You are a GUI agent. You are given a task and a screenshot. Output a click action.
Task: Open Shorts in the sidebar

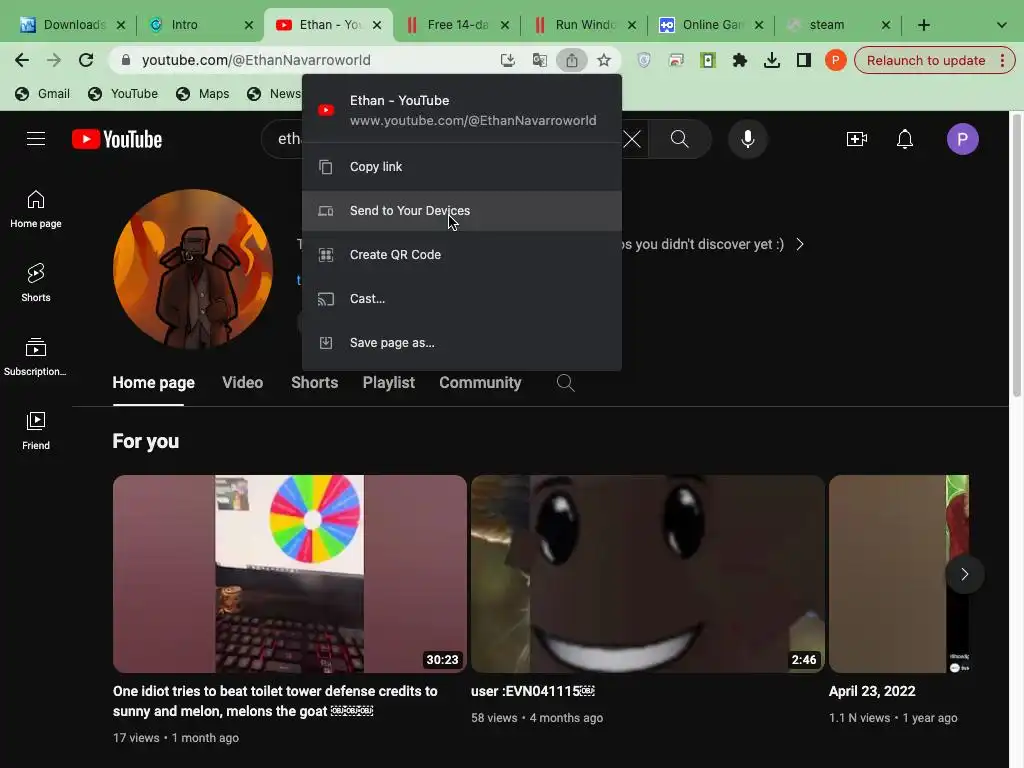coord(36,282)
